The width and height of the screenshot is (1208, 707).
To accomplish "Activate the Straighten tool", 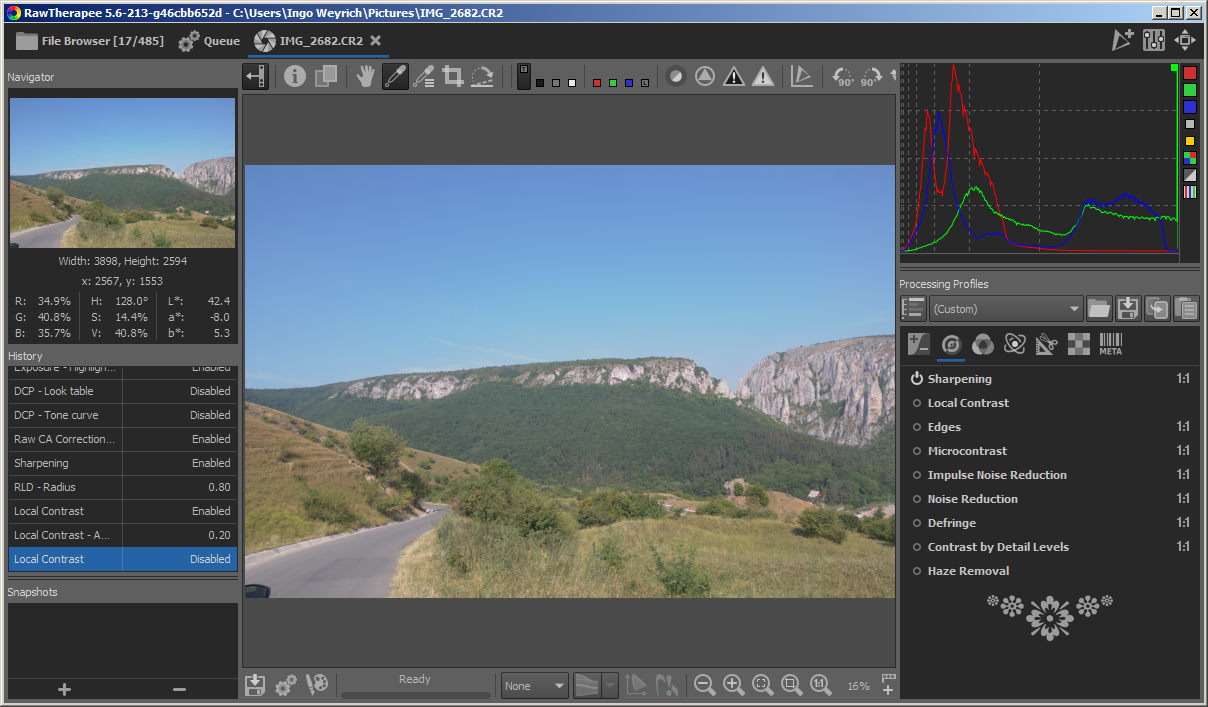I will click(482, 76).
